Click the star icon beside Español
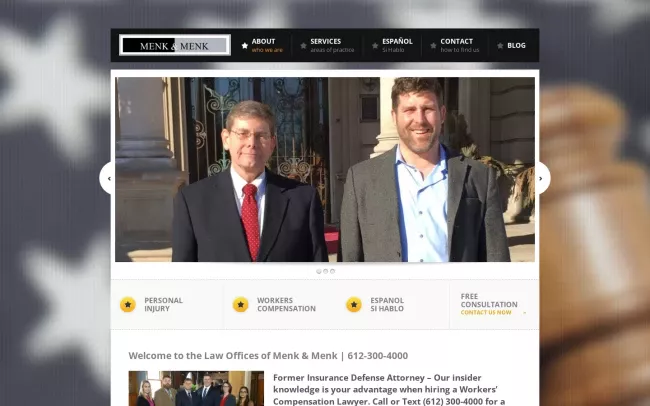This screenshot has height=406, width=650. click(x=375, y=45)
